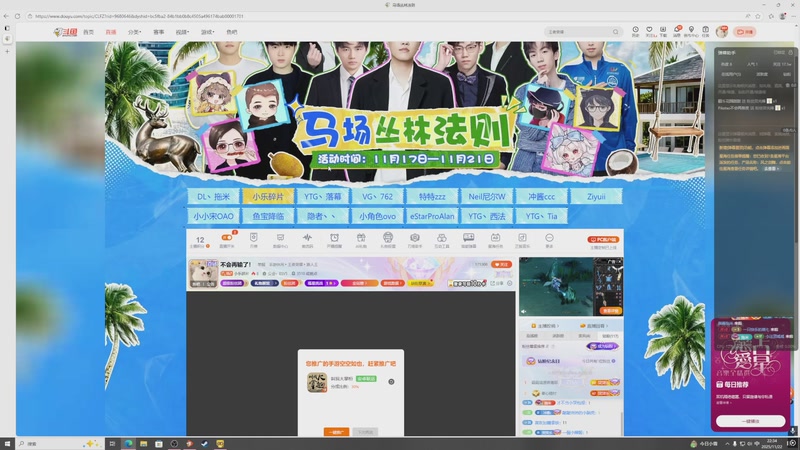Open Microsoft Edge from the taskbar

pyautogui.click(x=128, y=443)
